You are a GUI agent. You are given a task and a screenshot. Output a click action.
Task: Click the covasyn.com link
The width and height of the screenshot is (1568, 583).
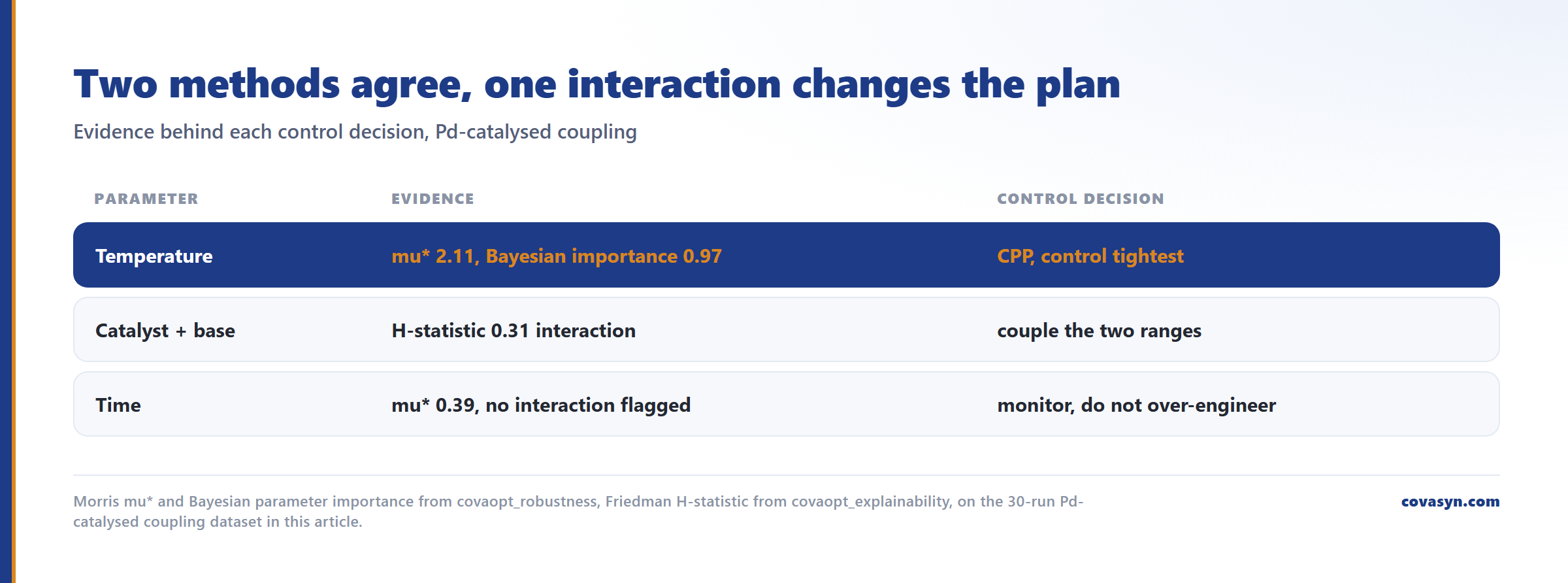[1450, 502]
